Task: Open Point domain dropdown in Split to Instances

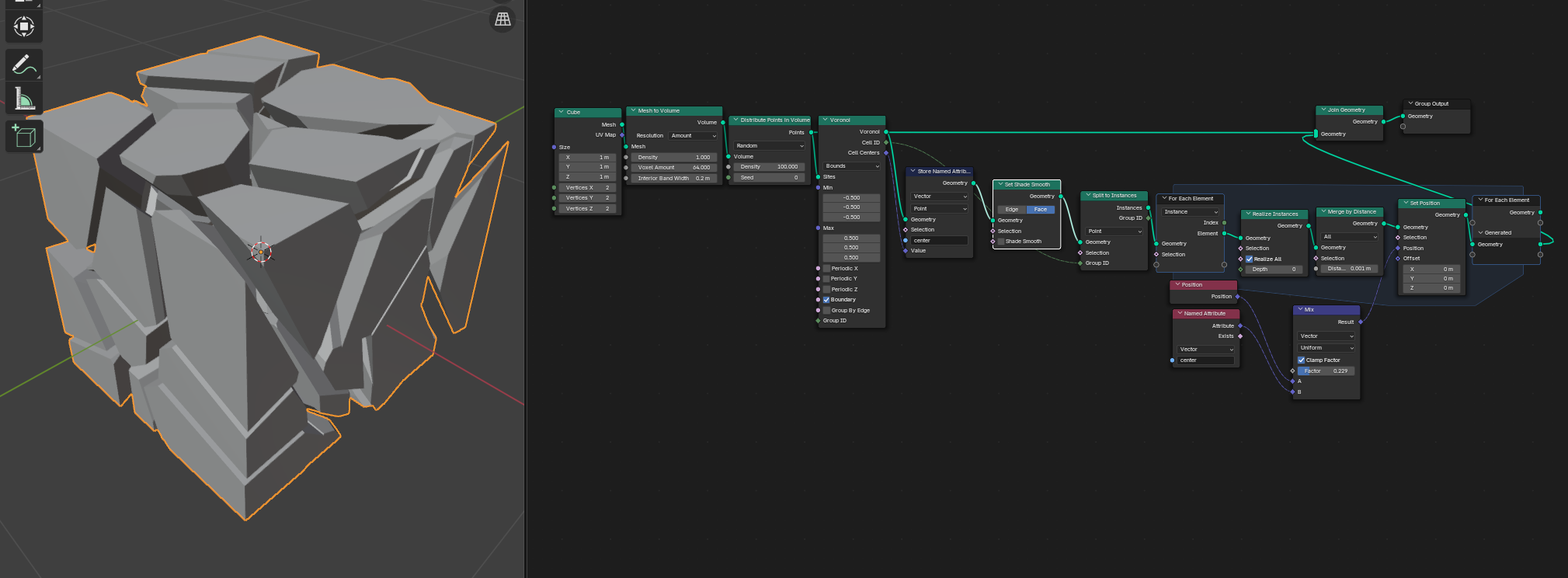Action: coord(1114,232)
